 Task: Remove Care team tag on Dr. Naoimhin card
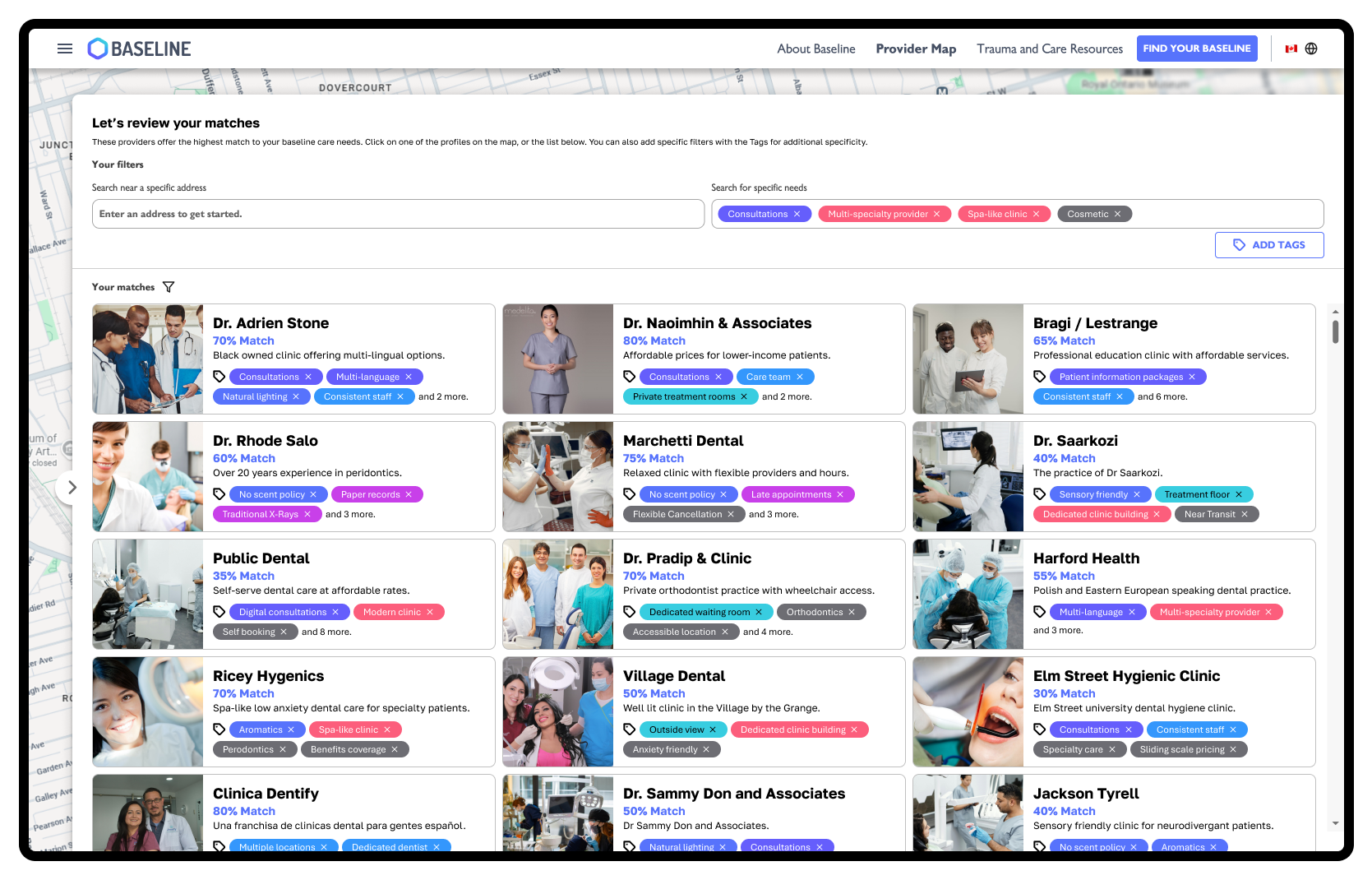pos(800,377)
